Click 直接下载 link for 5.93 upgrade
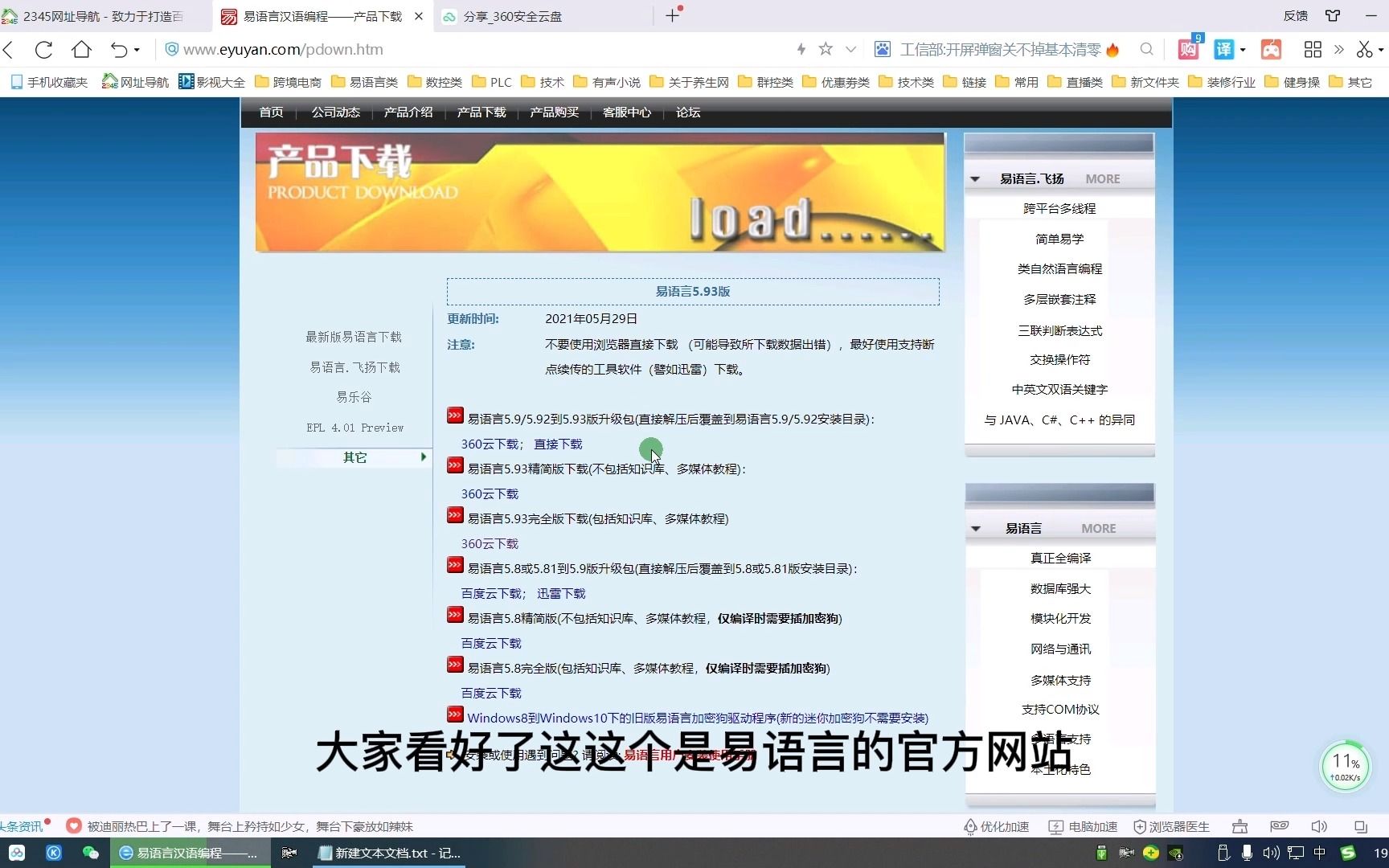 [558, 444]
